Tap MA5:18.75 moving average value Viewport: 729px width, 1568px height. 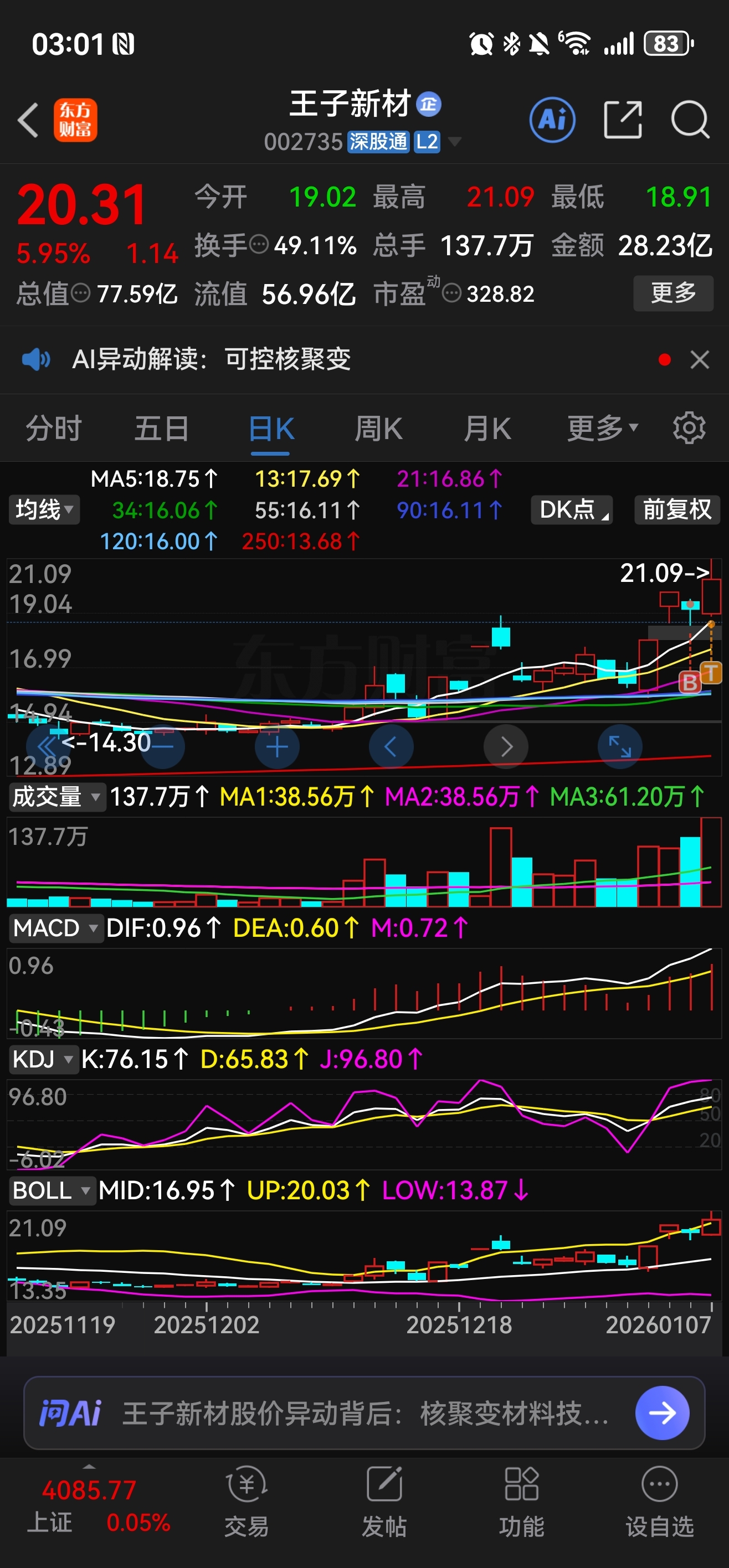click(154, 479)
